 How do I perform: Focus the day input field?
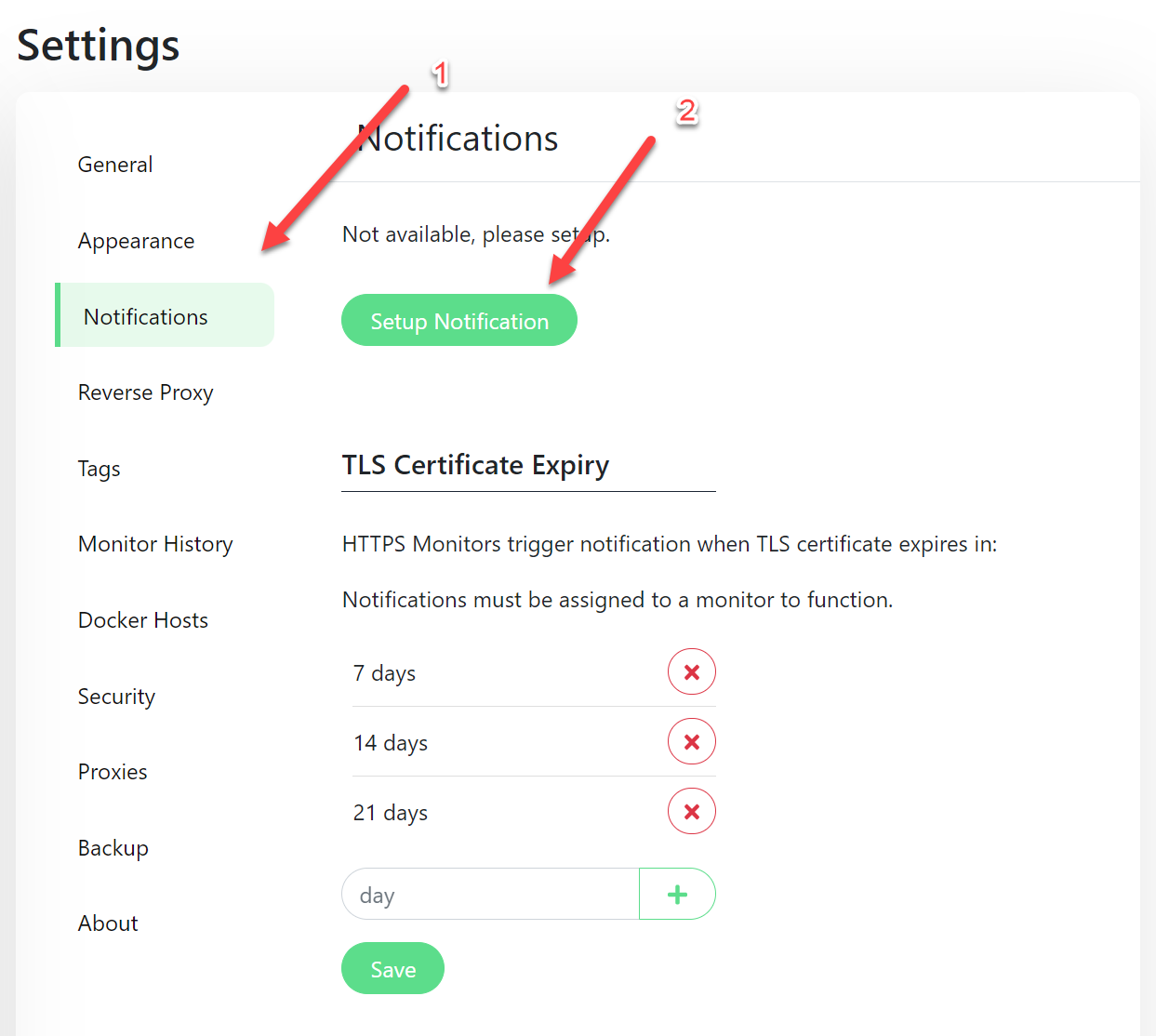490,895
